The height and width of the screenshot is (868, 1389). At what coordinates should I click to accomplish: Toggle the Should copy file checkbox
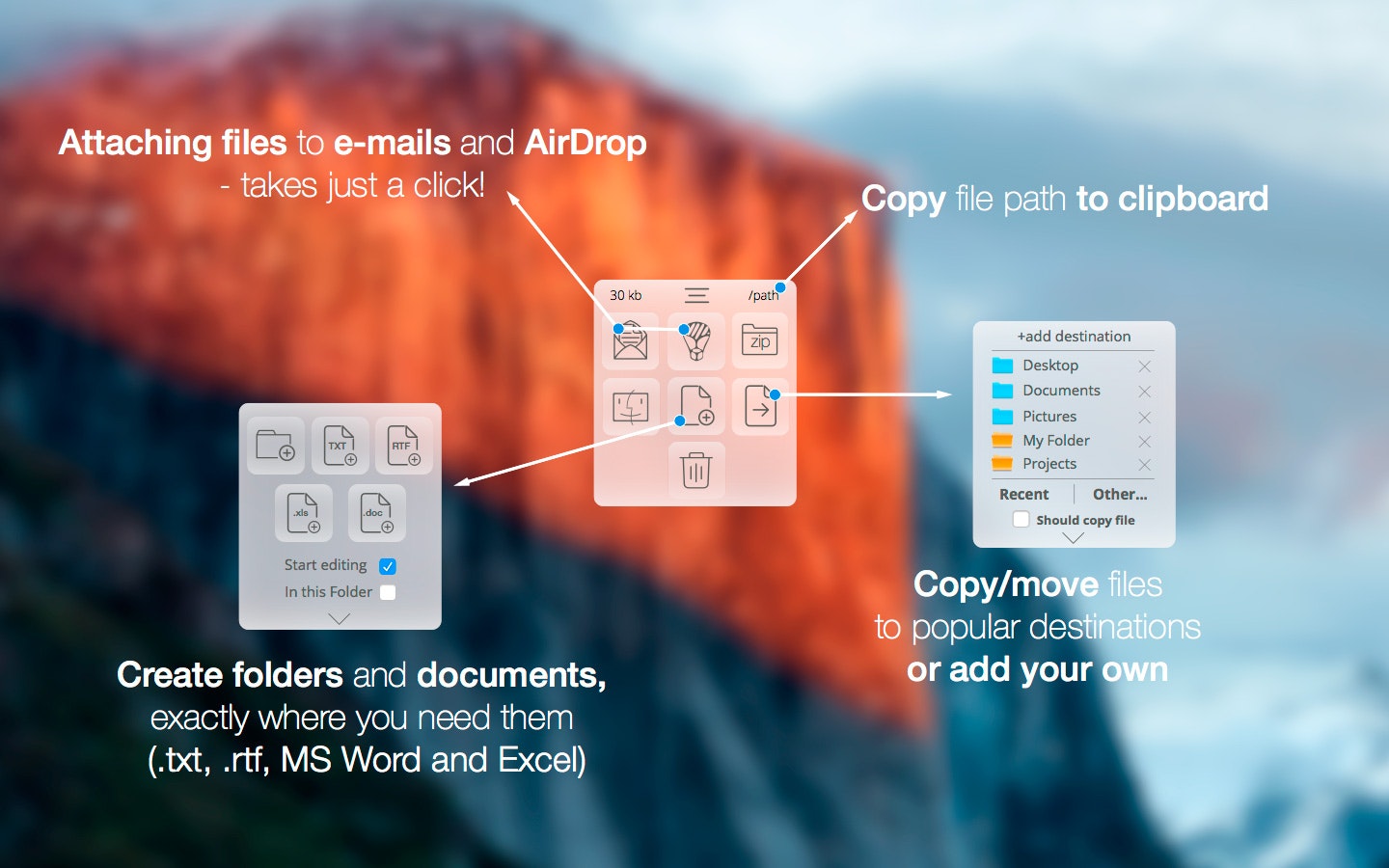coord(1021,520)
